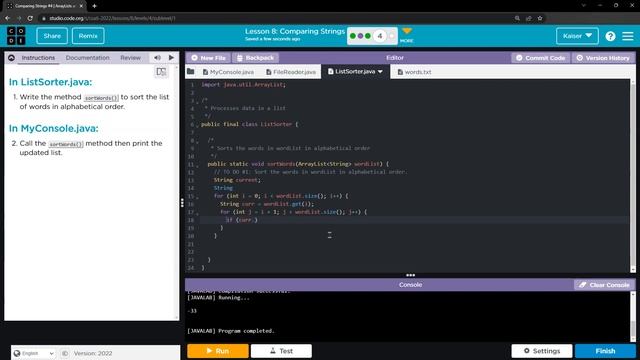
Task: Place cursor on line 18 if statement
Action: pos(241,220)
